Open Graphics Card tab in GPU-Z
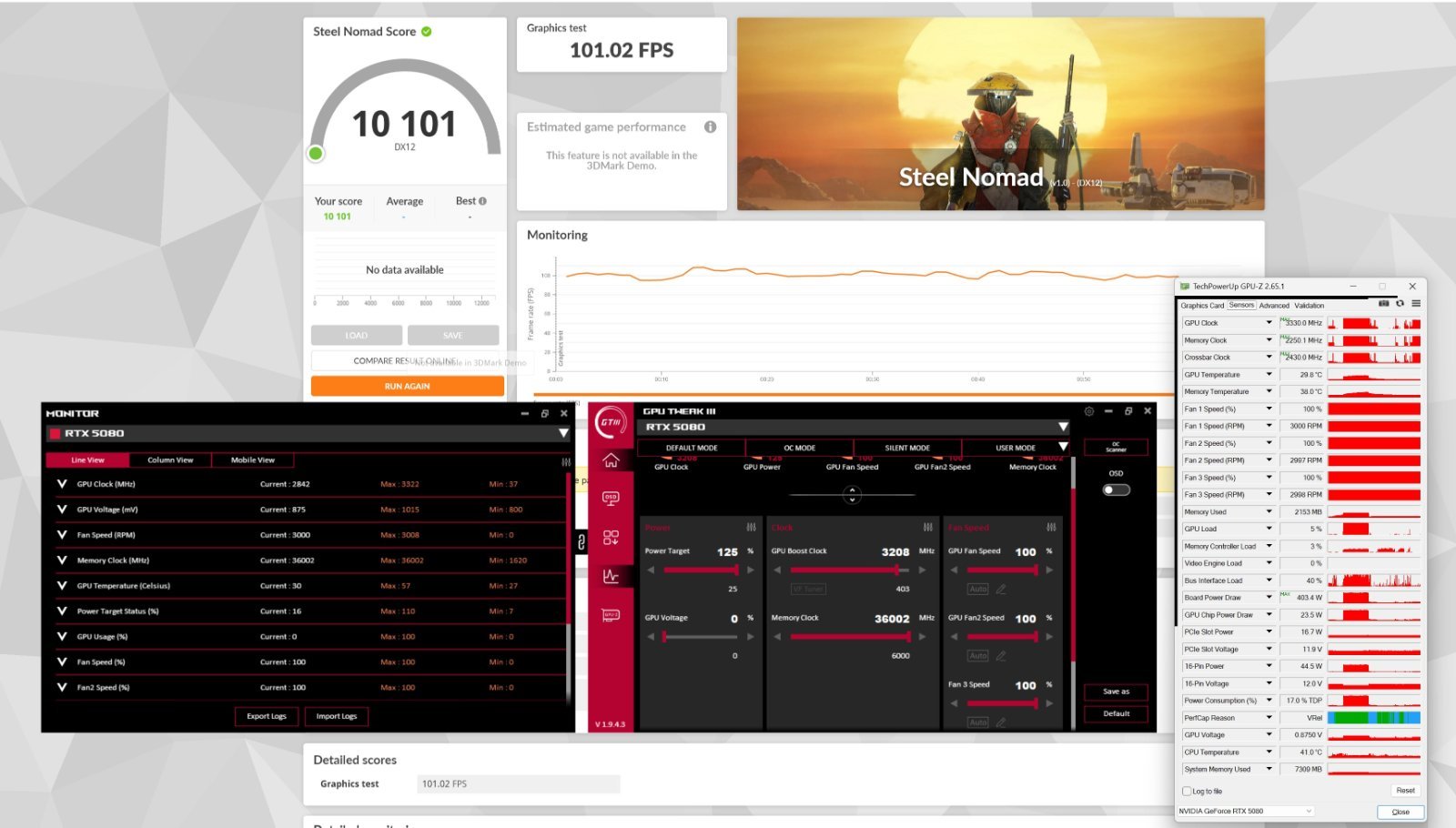Screen dimensions: 1456x828 point(1202,306)
